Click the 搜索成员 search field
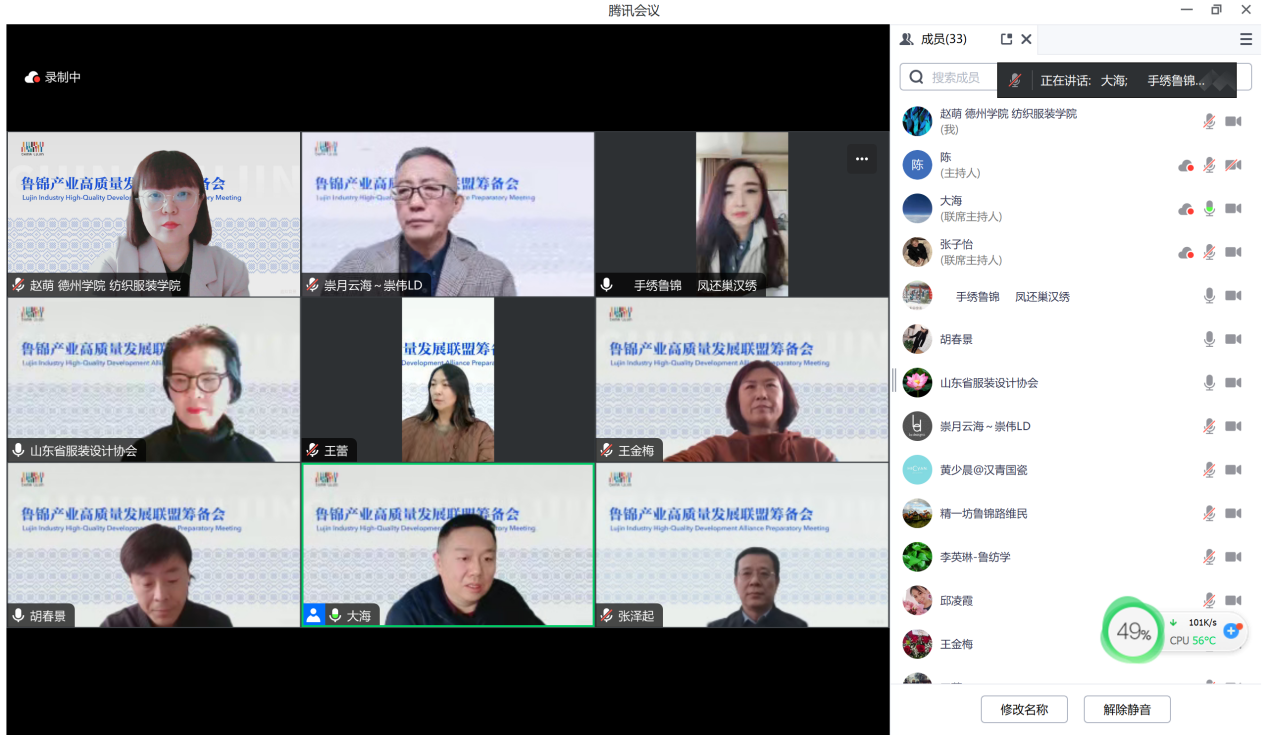Screen dimensions: 1267x735 (x=950, y=77)
